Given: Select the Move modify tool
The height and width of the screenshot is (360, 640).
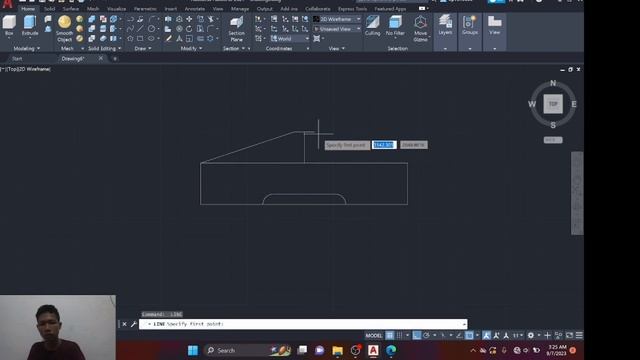Looking at the screenshot, I should pos(189,19).
